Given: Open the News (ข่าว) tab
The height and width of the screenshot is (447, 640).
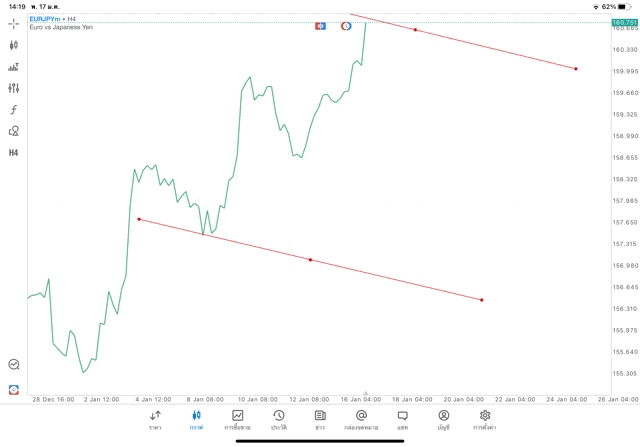Looking at the screenshot, I should 320,419.
